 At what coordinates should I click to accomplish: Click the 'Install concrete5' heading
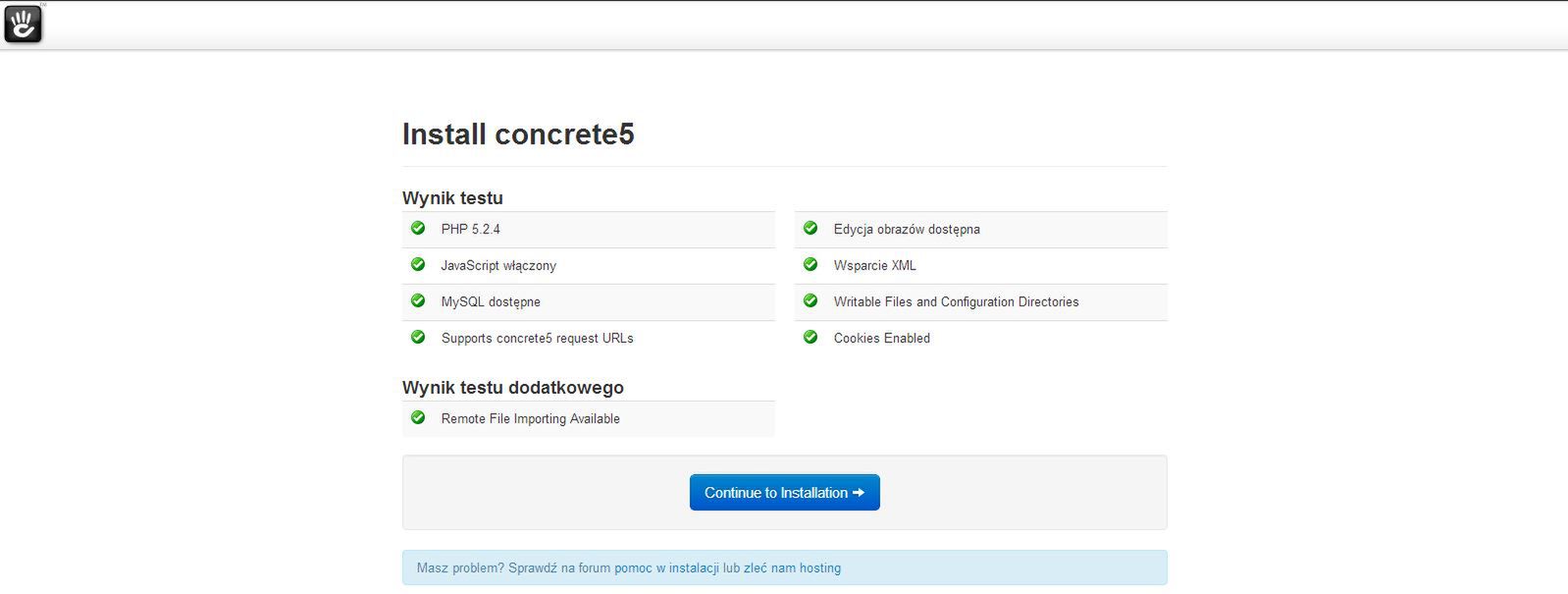(518, 135)
